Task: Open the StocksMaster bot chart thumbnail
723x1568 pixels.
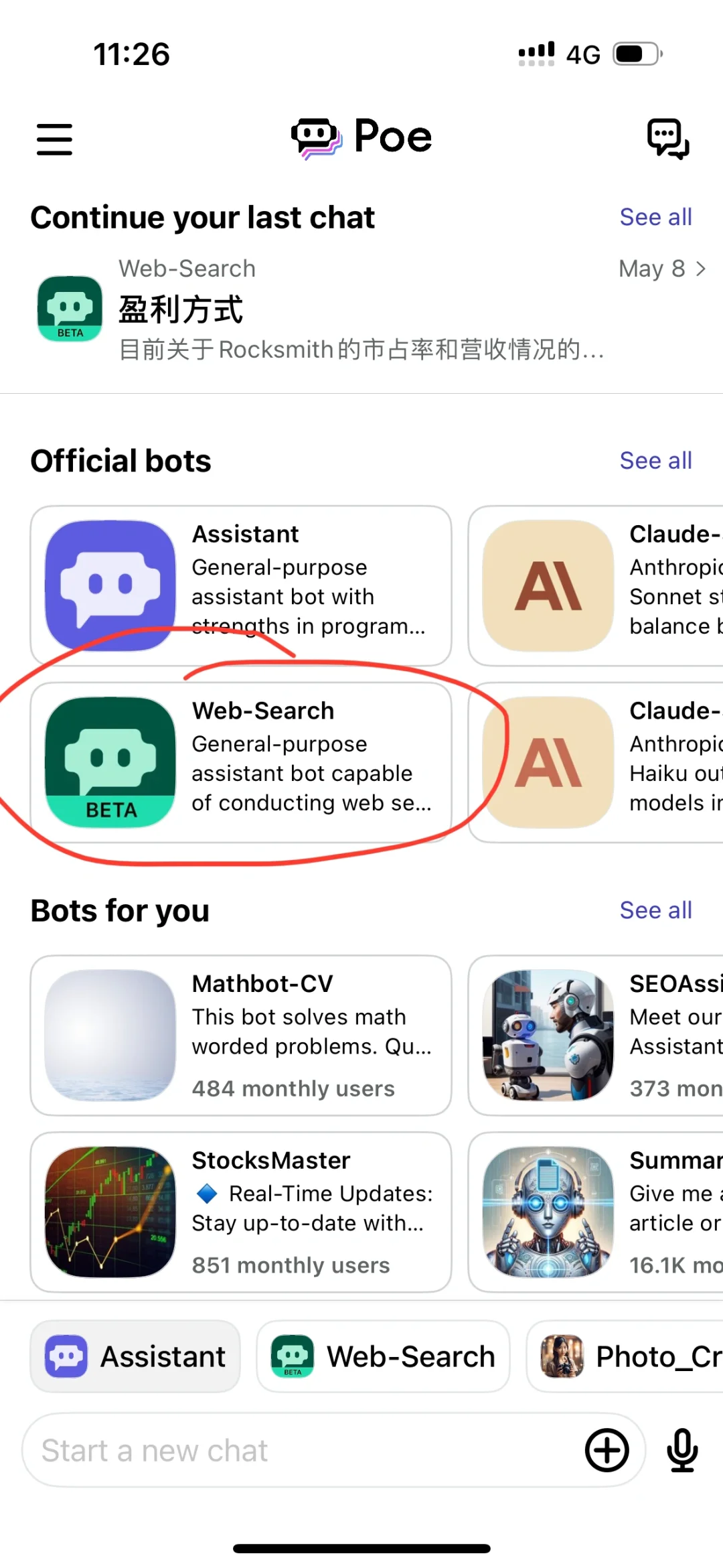Action: [110, 1212]
